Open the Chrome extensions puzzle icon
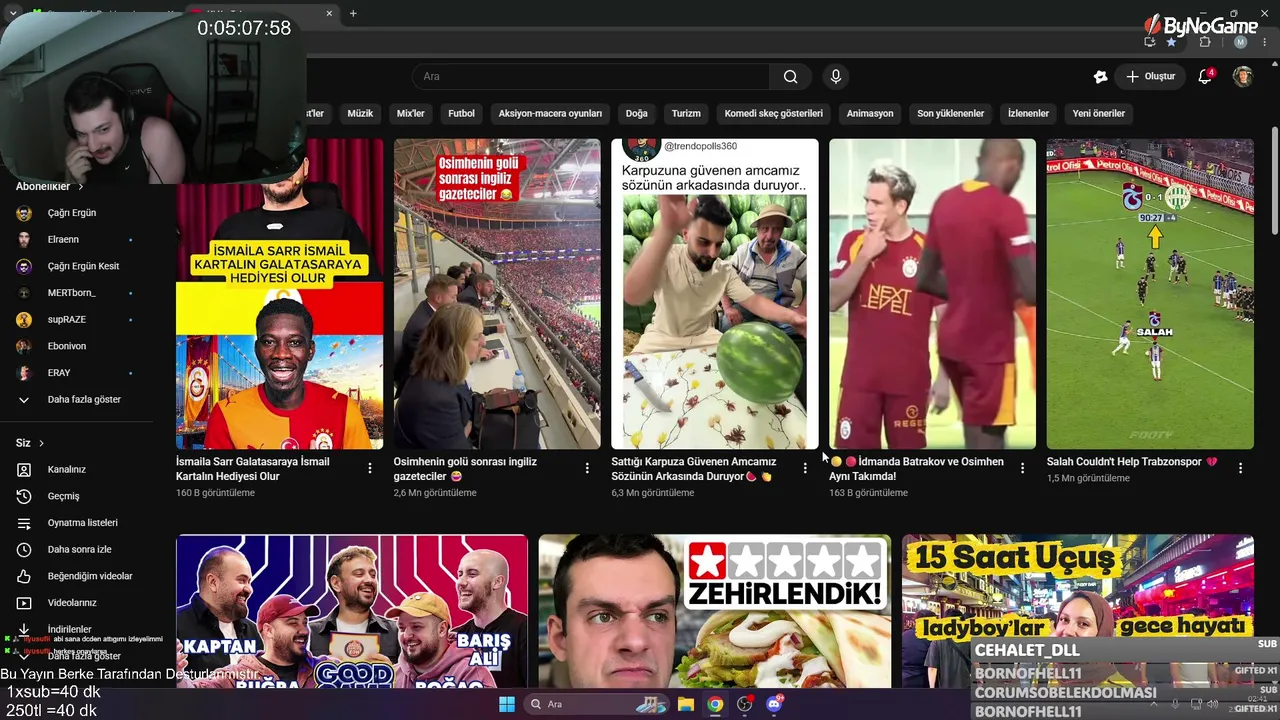 [x=1205, y=42]
